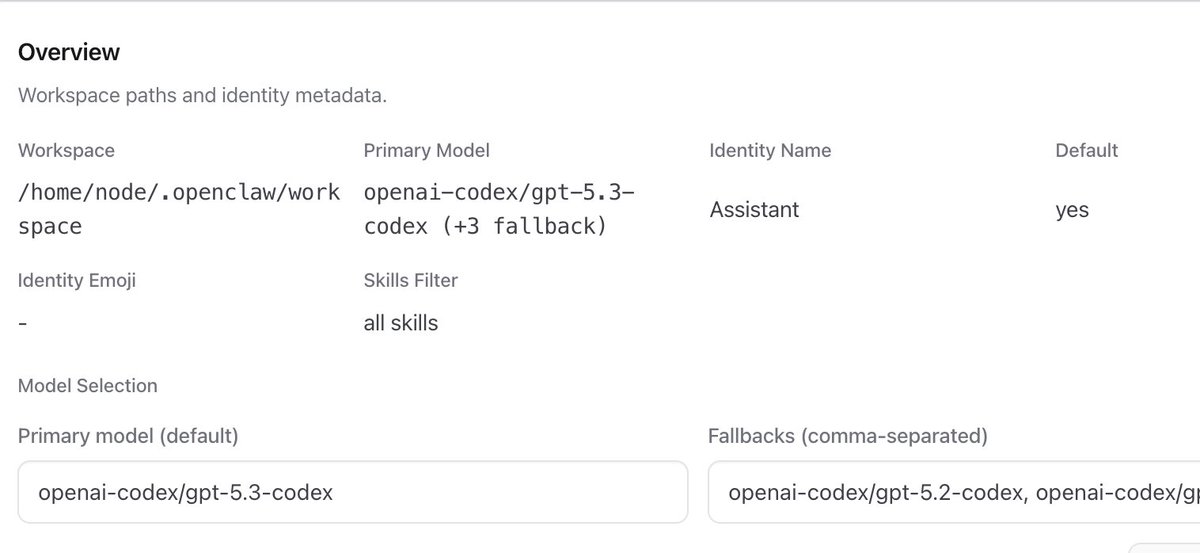Image resolution: width=1200 pixels, height=553 pixels.
Task: Click the Primary Model value text
Action: 499,209
